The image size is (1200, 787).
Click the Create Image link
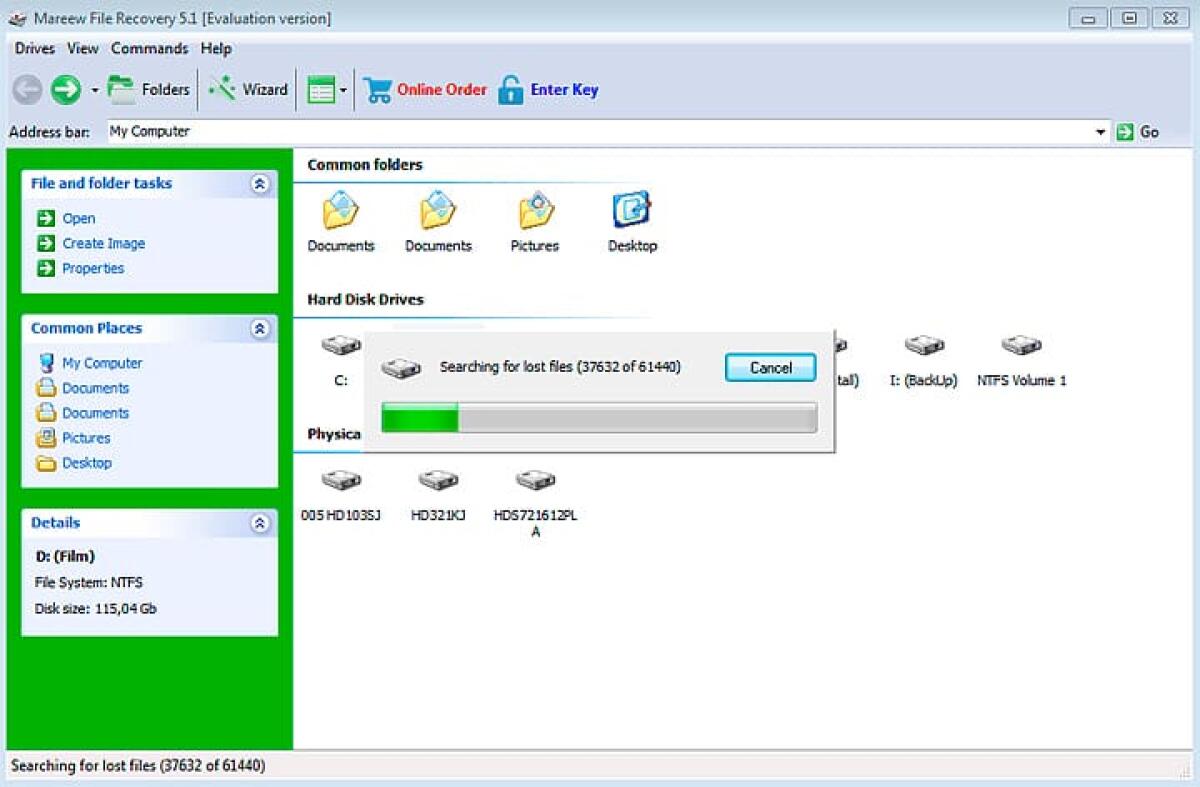[x=103, y=243]
